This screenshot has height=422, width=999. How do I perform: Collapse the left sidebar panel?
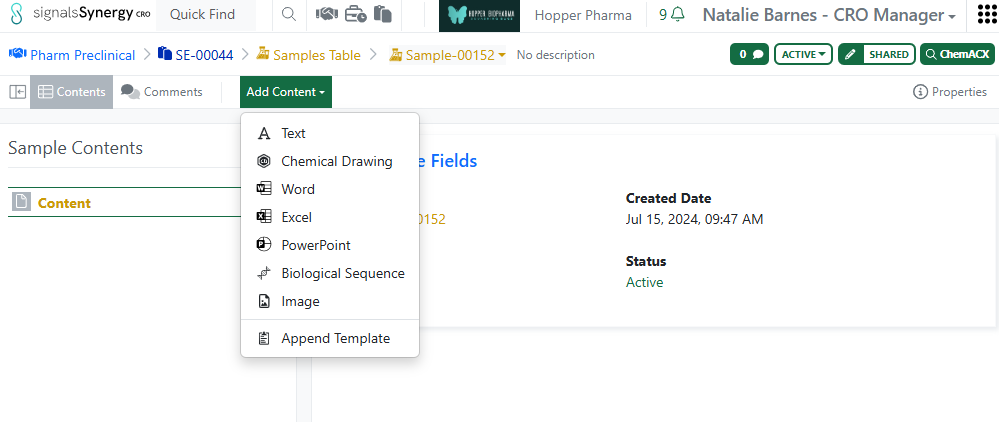tap(17, 92)
